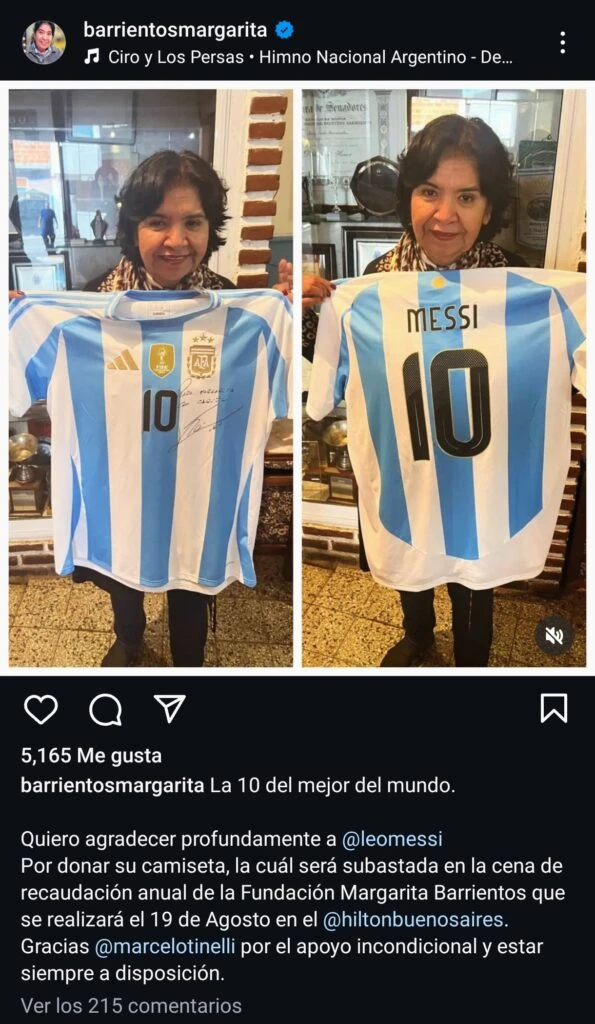Tap the blue verified badge

pyautogui.click(x=283, y=30)
